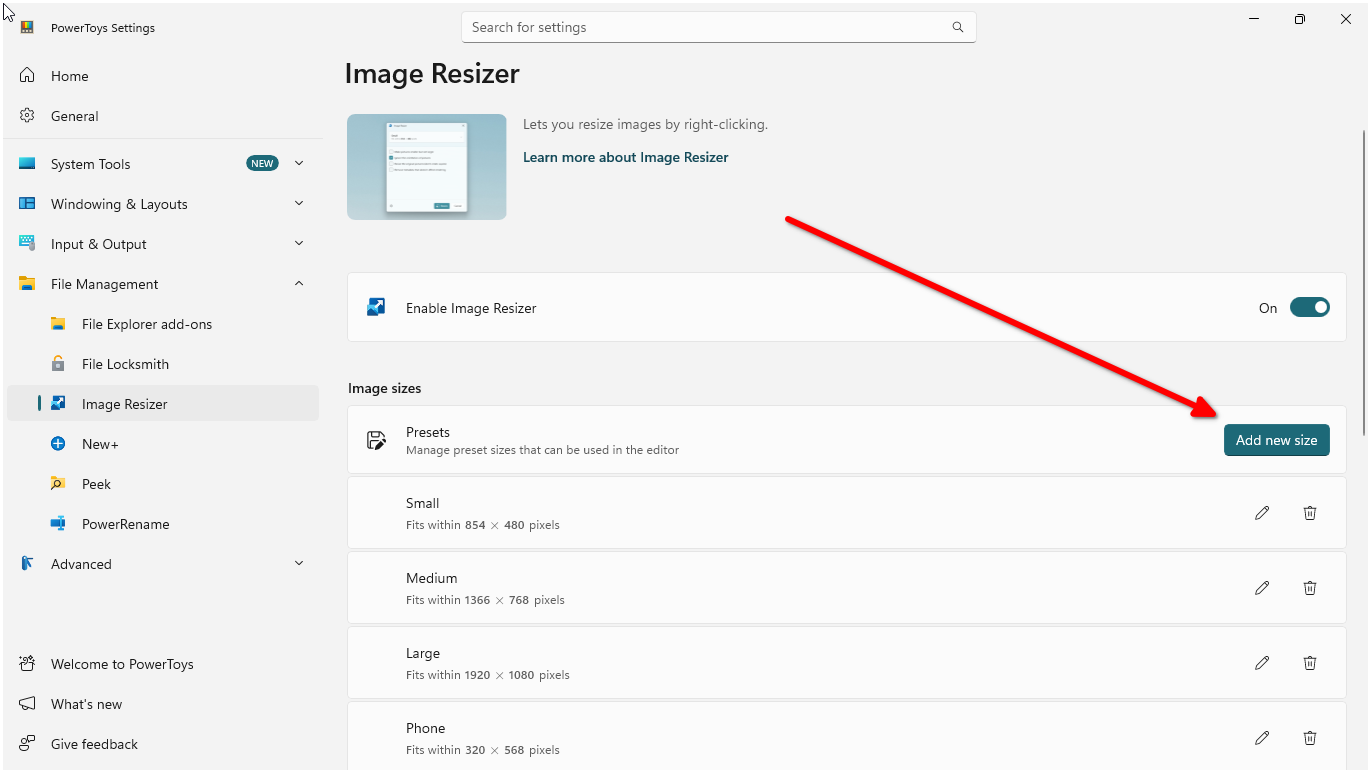Select the Peek tool icon
1368x770 pixels.
(59, 483)
